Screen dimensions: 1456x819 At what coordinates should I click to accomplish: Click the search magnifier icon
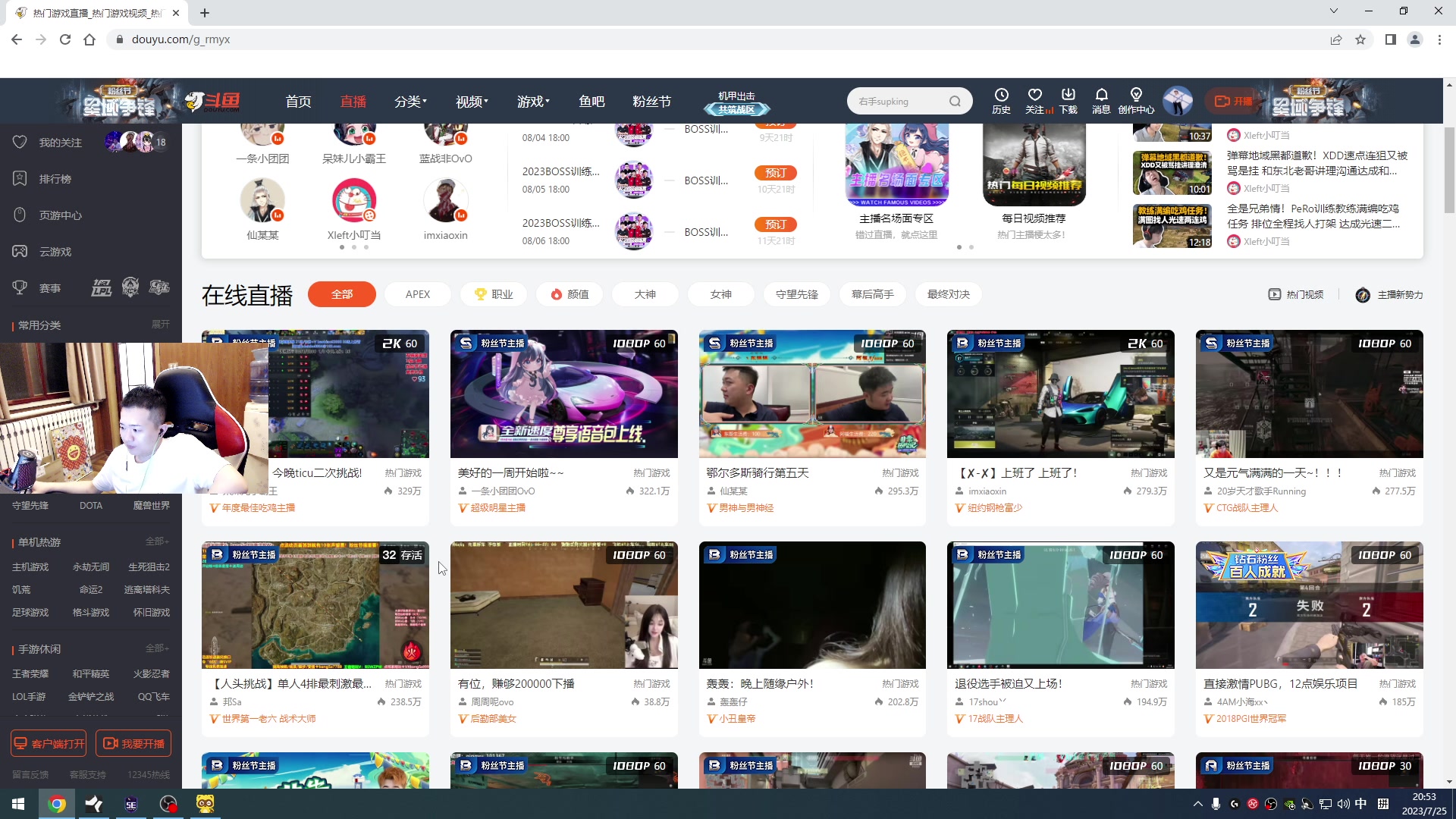click(955, 102)
